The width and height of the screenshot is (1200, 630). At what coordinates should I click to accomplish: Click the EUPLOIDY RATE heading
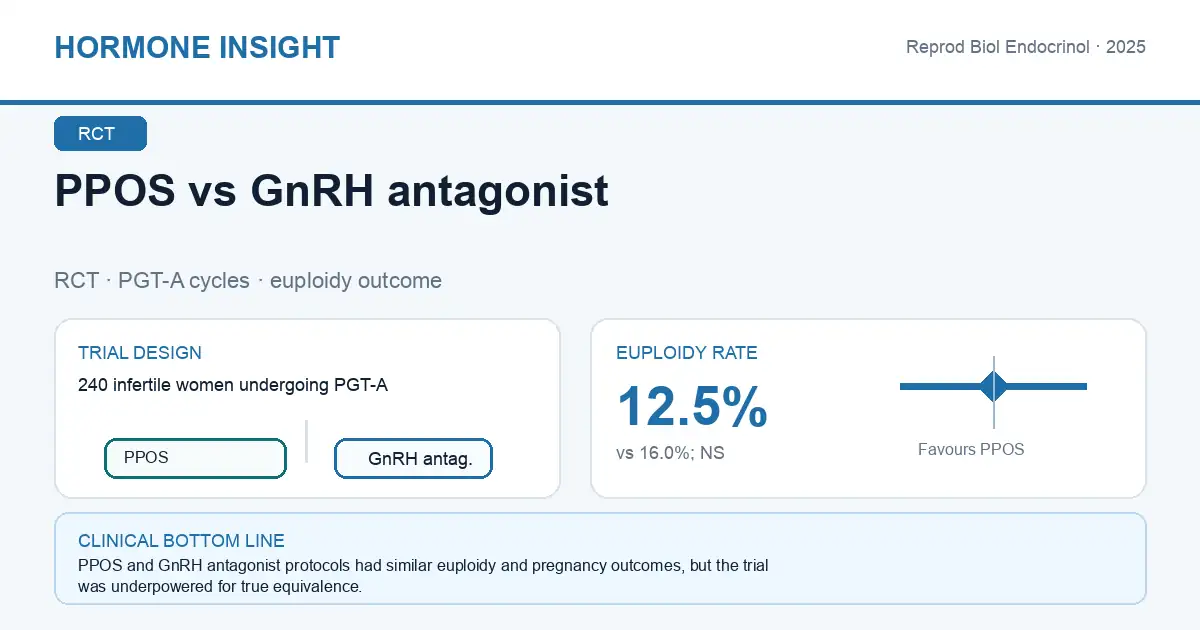(x=687, y=353)
